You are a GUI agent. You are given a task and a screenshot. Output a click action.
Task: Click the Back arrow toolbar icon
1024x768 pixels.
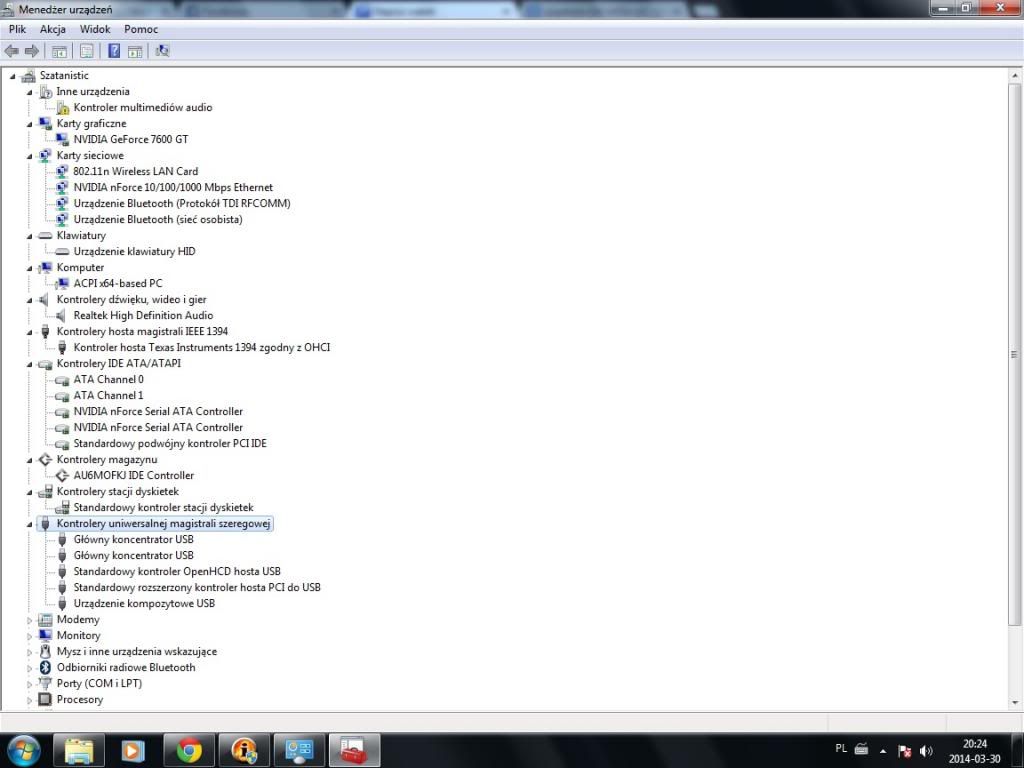click(11, 51)
